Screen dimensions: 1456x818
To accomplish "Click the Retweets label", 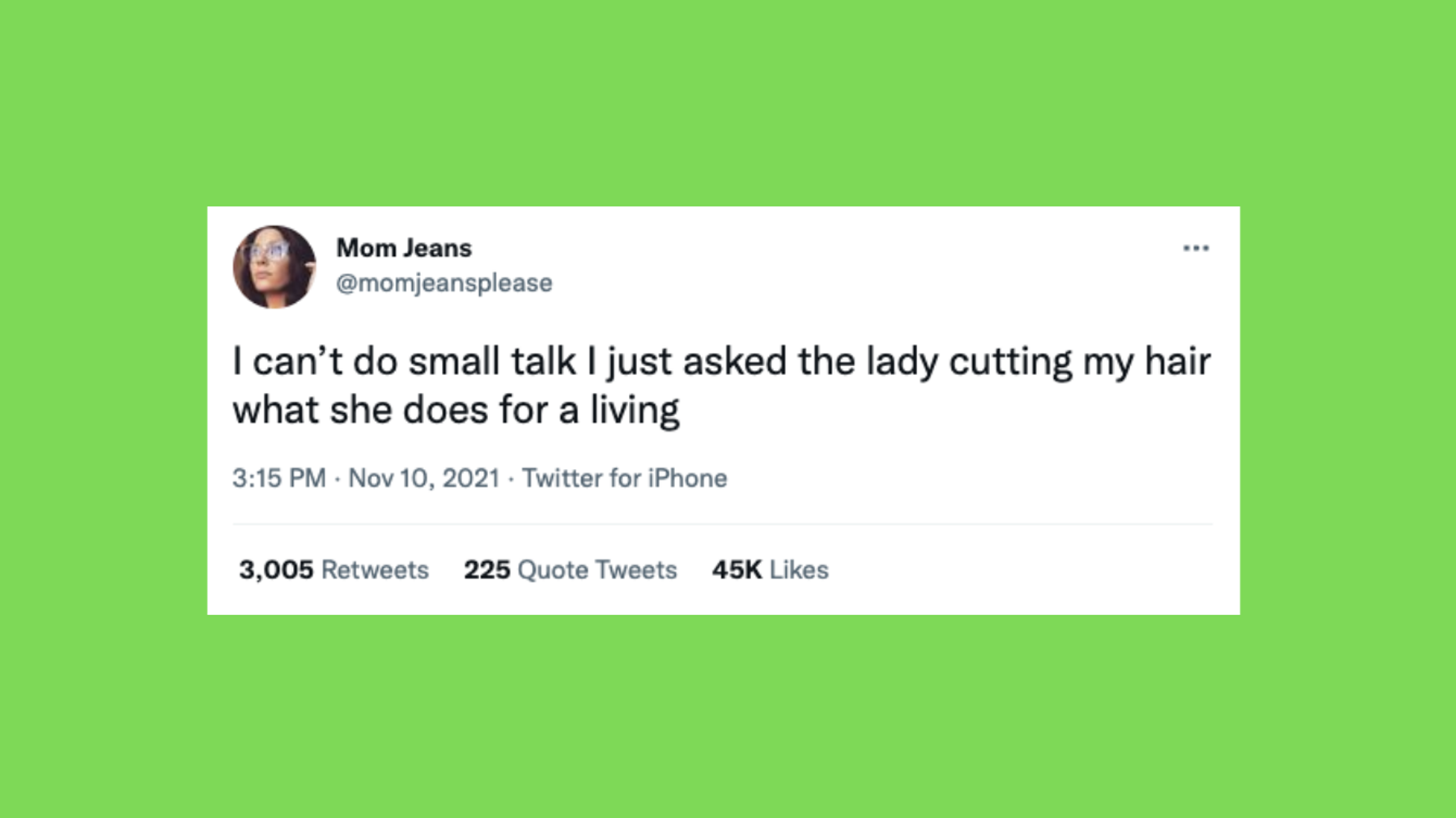I will (375, 570).
